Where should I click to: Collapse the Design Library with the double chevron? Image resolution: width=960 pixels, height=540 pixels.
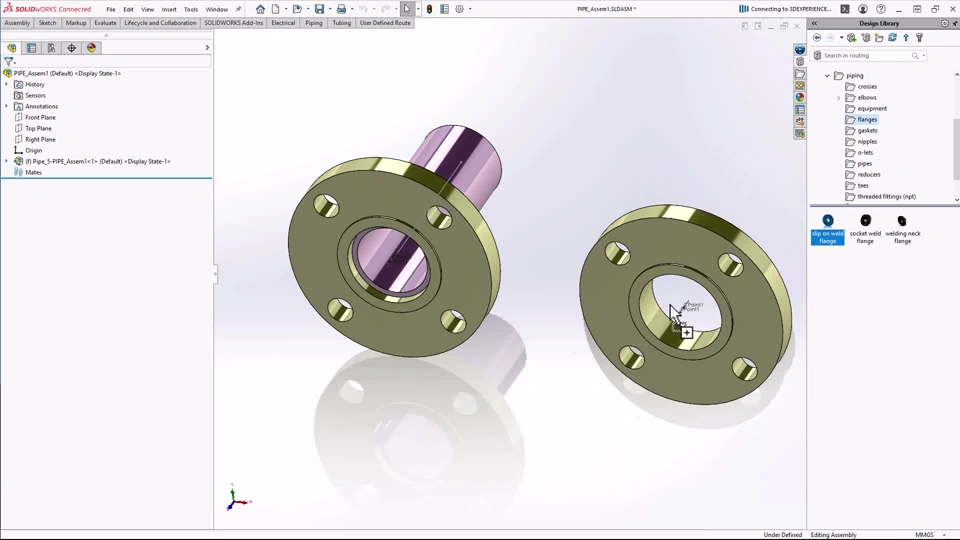[814, 23]
